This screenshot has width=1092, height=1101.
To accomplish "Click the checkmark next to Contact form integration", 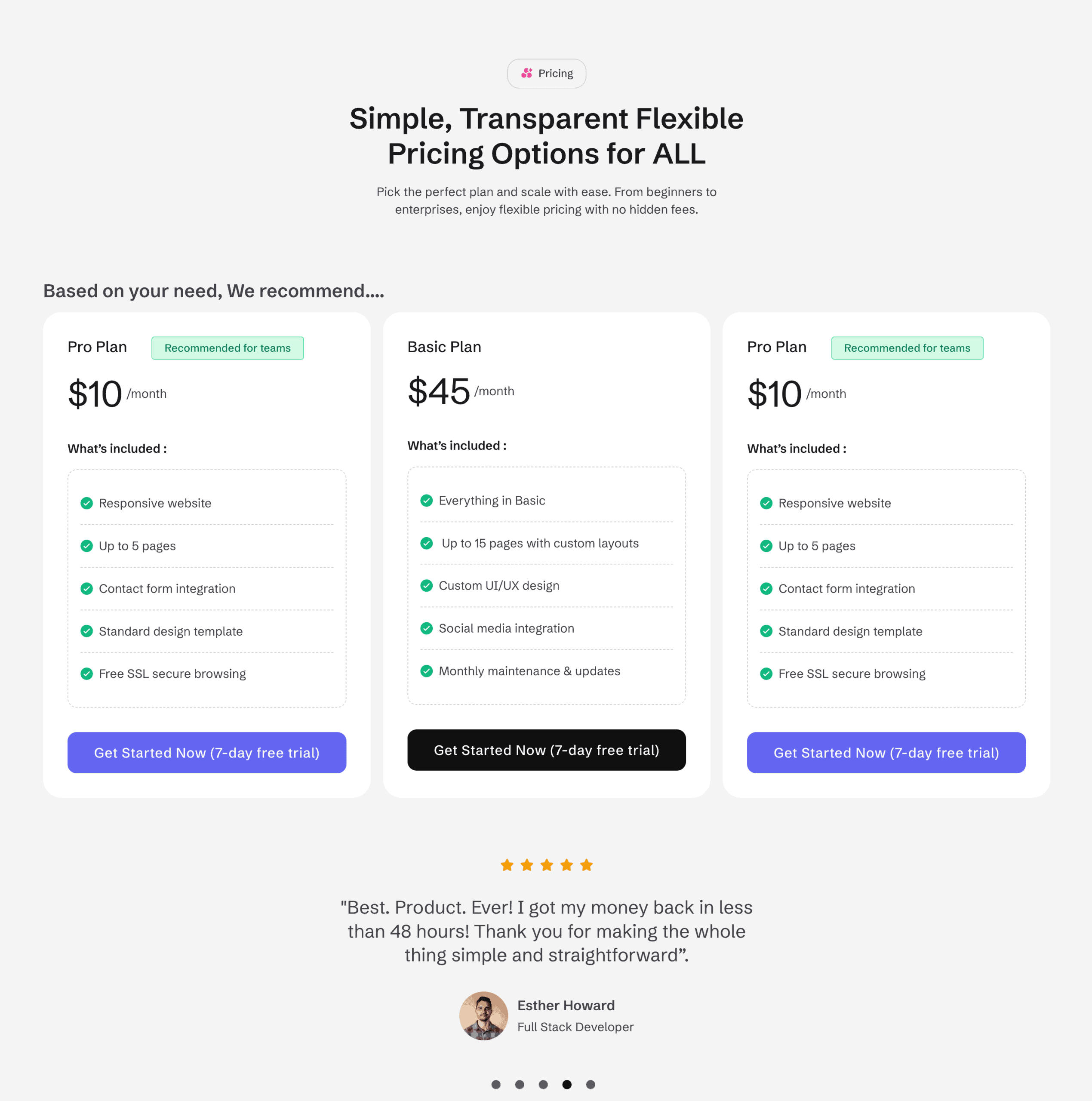I will coord(86,589).
